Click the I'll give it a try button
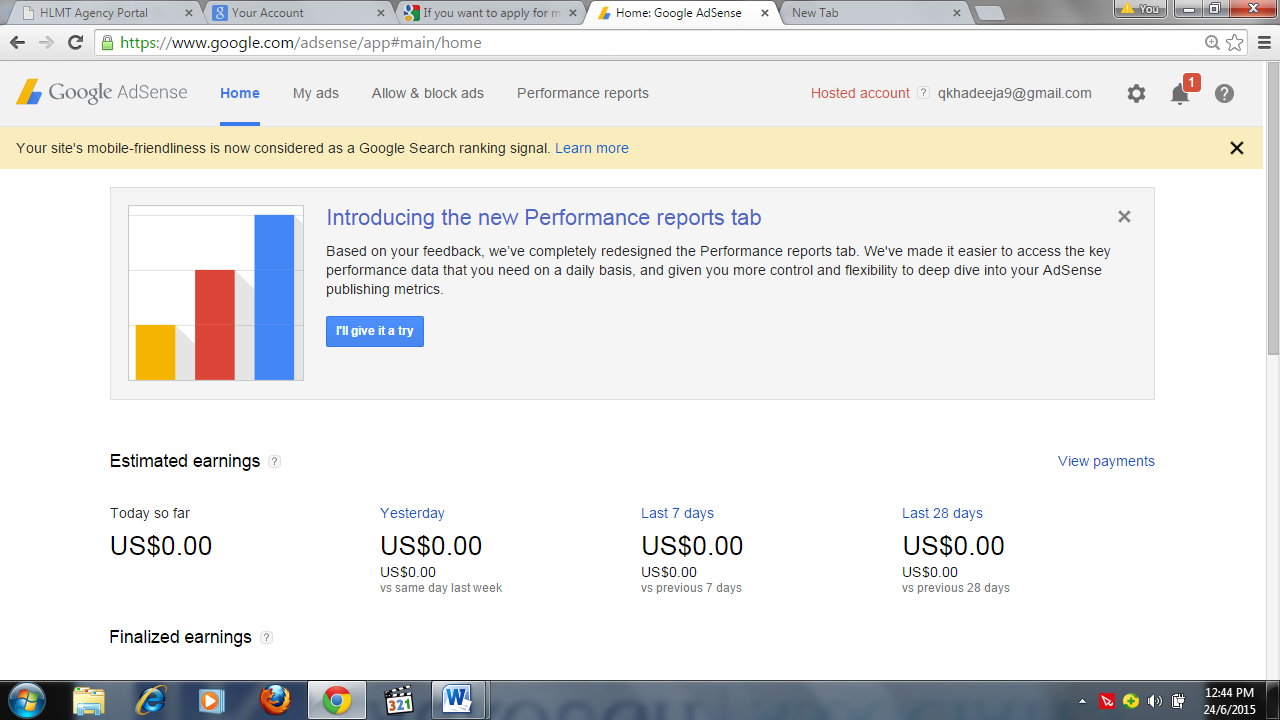 (375, 331)
